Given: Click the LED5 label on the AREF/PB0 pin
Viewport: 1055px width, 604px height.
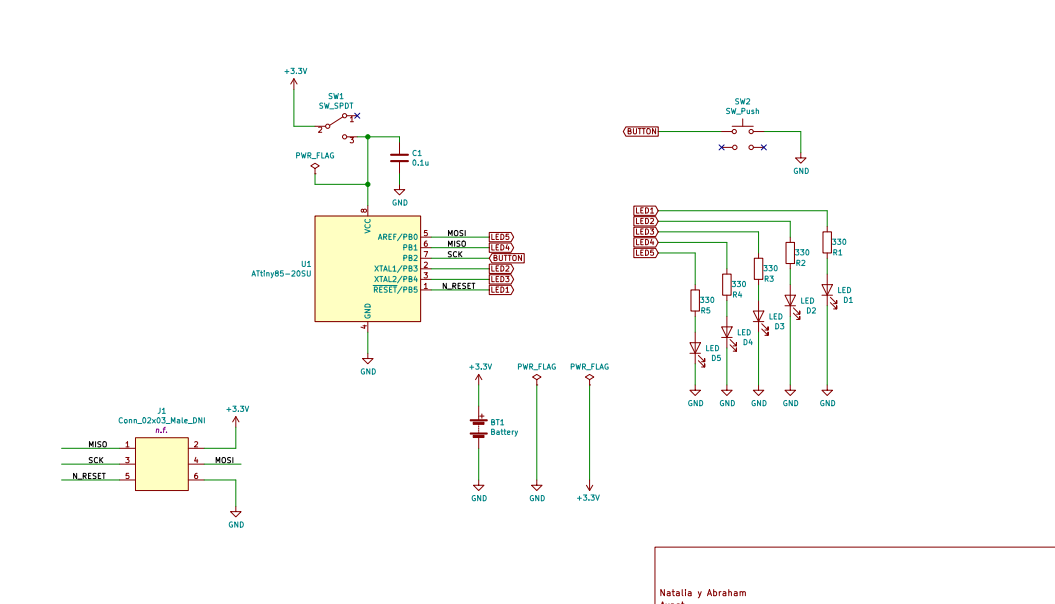Looking at the screenshot, I should click(x=501, y=237).
